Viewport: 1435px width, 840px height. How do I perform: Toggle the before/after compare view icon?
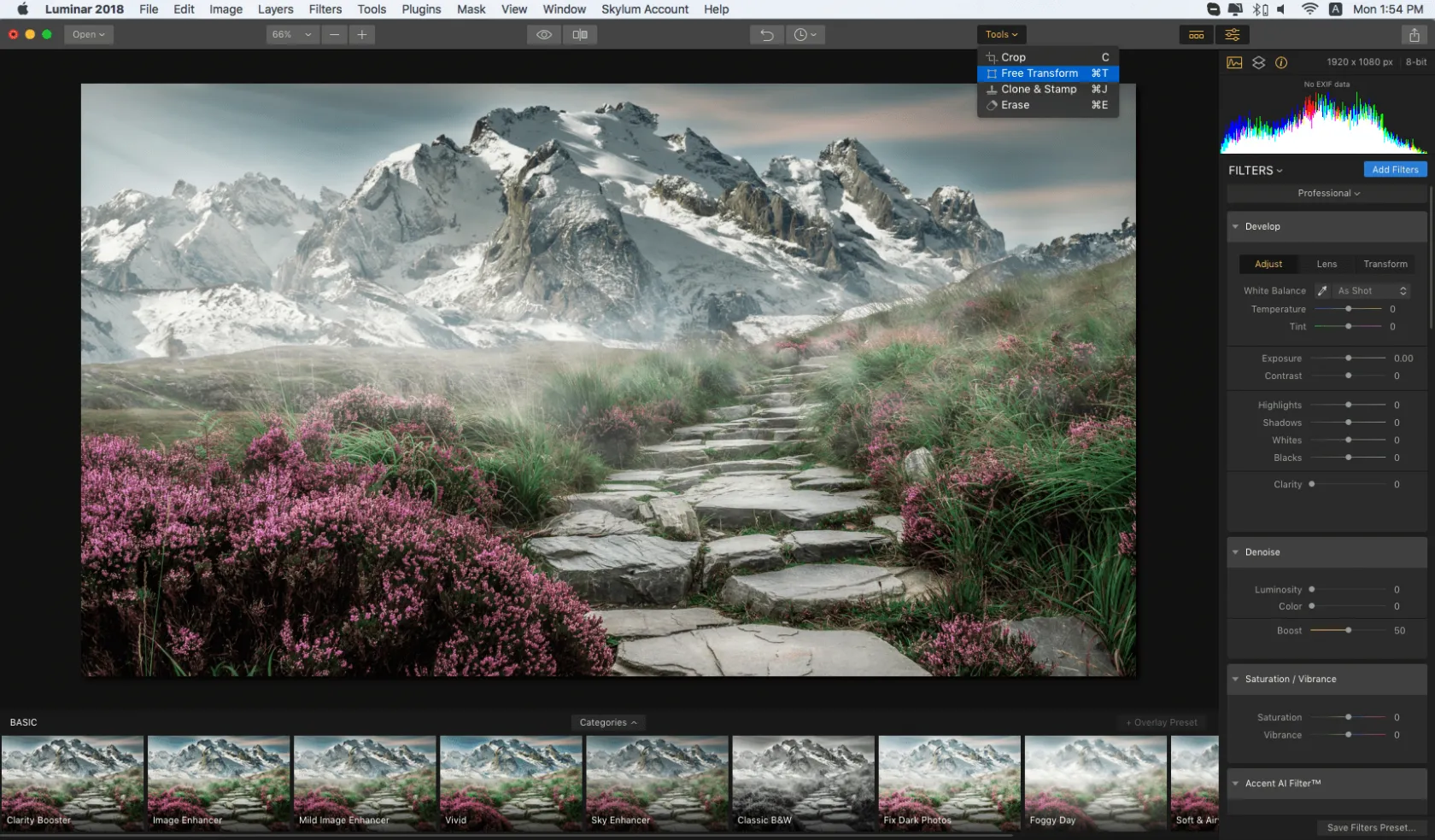pyautogui.click(x=580, y=35)
